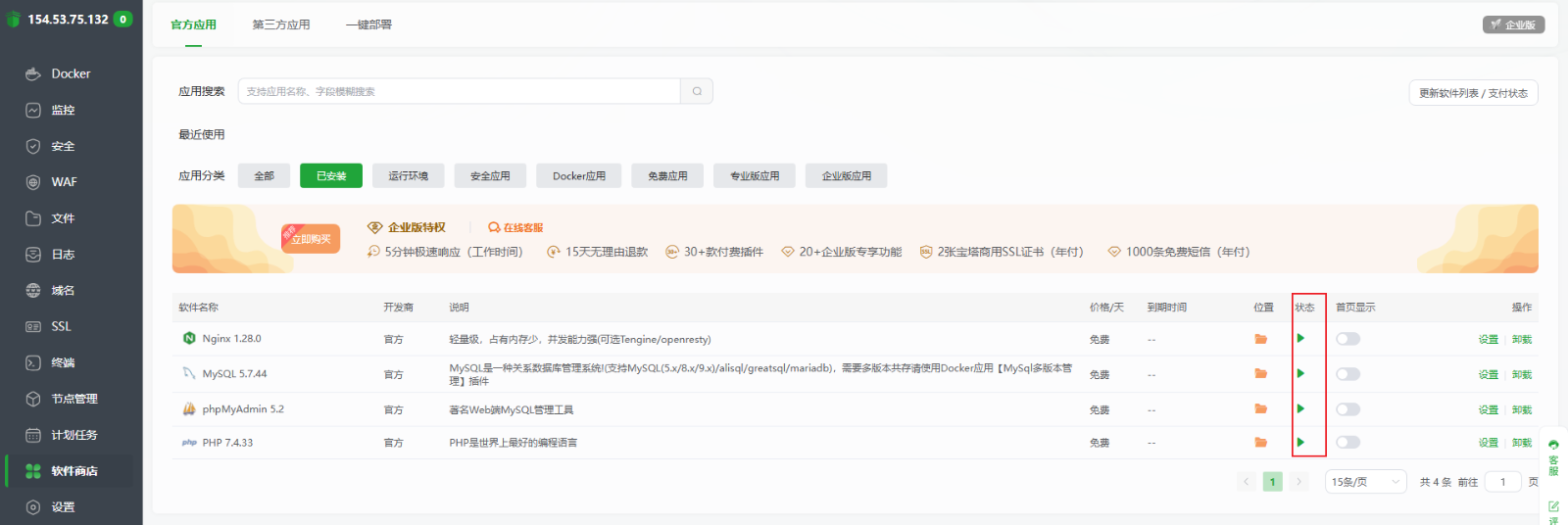The image size is (1568, 525).
Task: Click the phpMyAdmin status play icon
Action: (x=1300, y=408)
